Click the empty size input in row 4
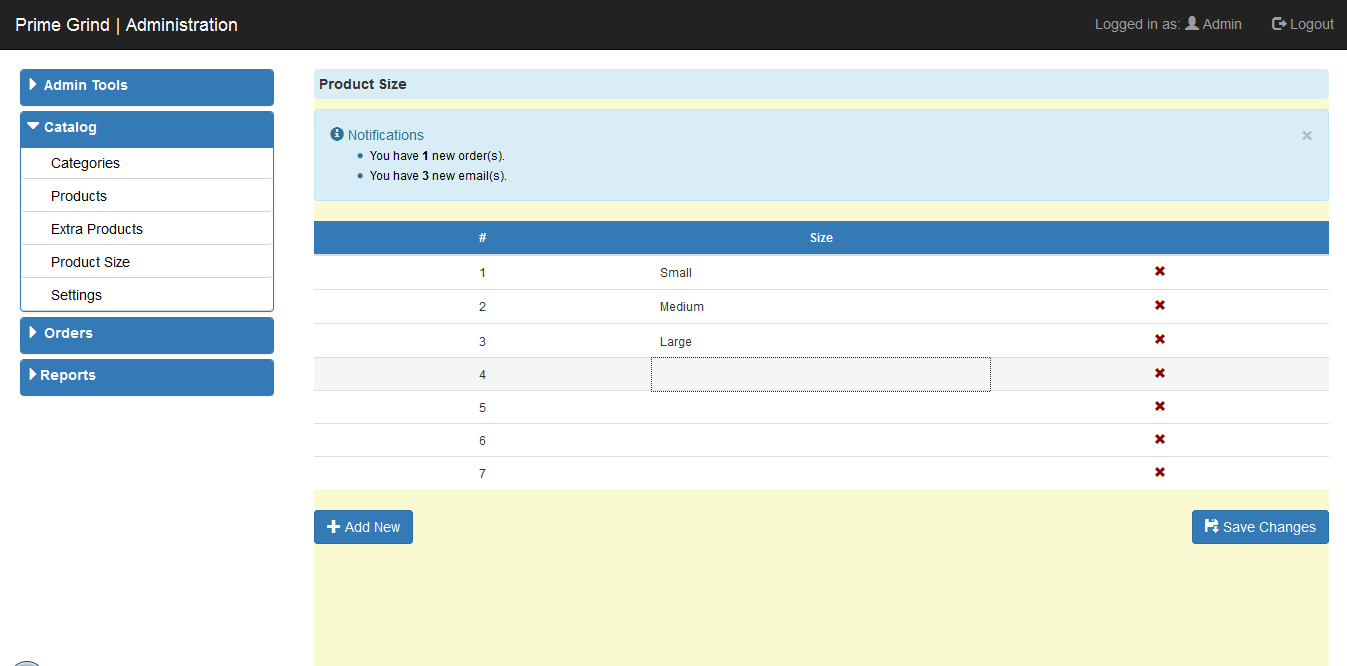 pos(820,373)
